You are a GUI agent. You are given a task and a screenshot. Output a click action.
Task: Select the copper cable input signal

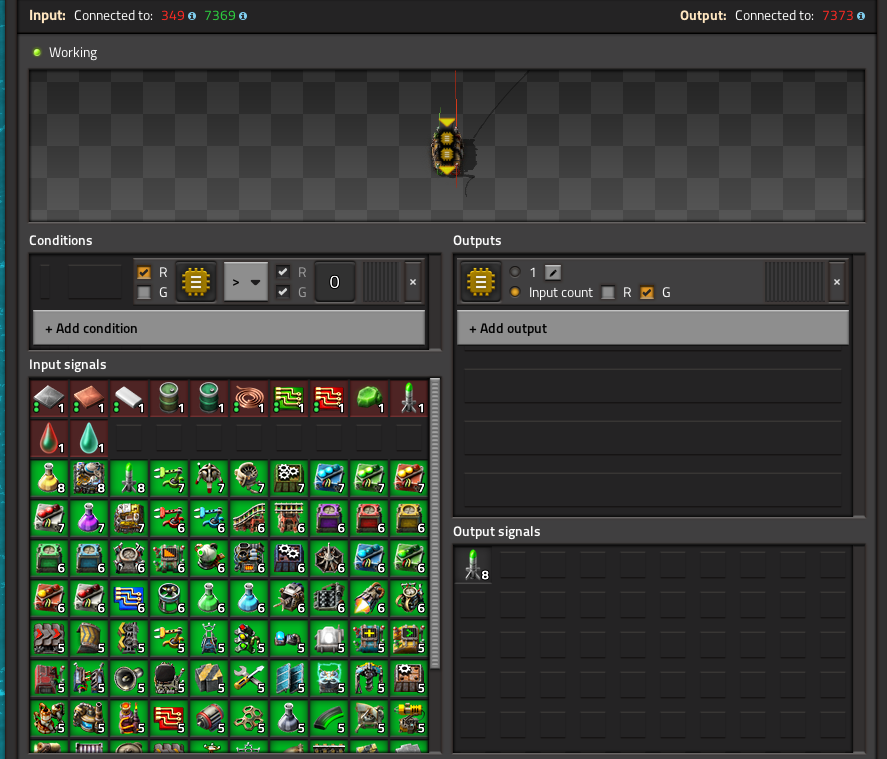[x=249, y=398]
